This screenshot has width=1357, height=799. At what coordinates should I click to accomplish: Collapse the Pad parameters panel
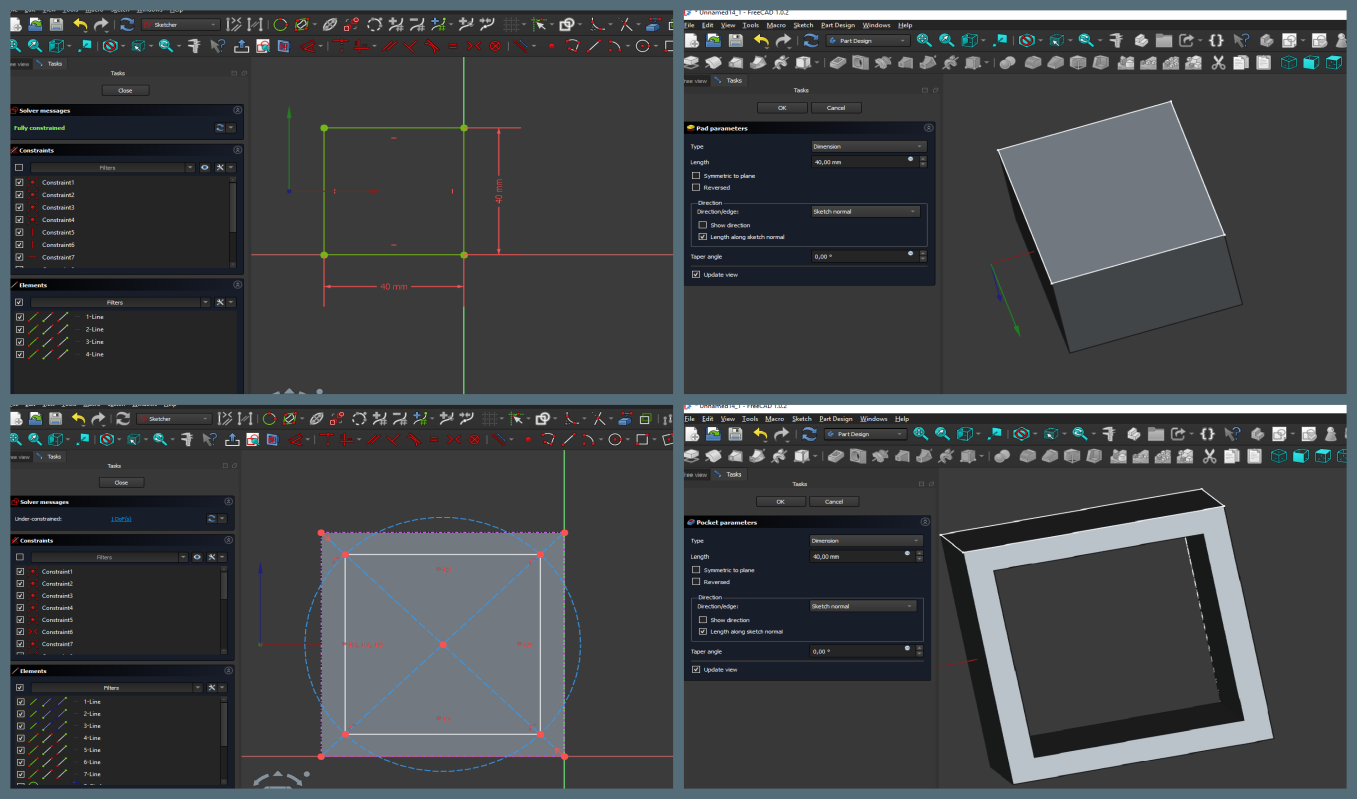tap(929, 128)
